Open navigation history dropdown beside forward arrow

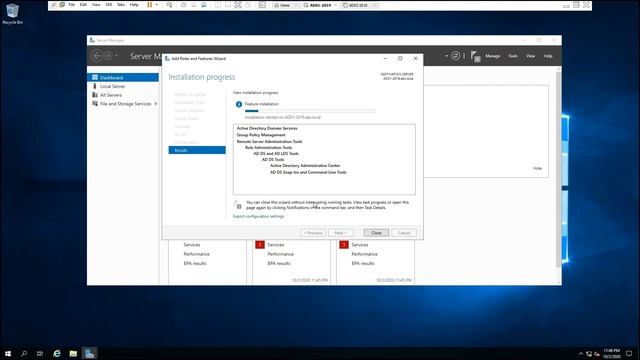pyautogui.click(x=116, y=56)
